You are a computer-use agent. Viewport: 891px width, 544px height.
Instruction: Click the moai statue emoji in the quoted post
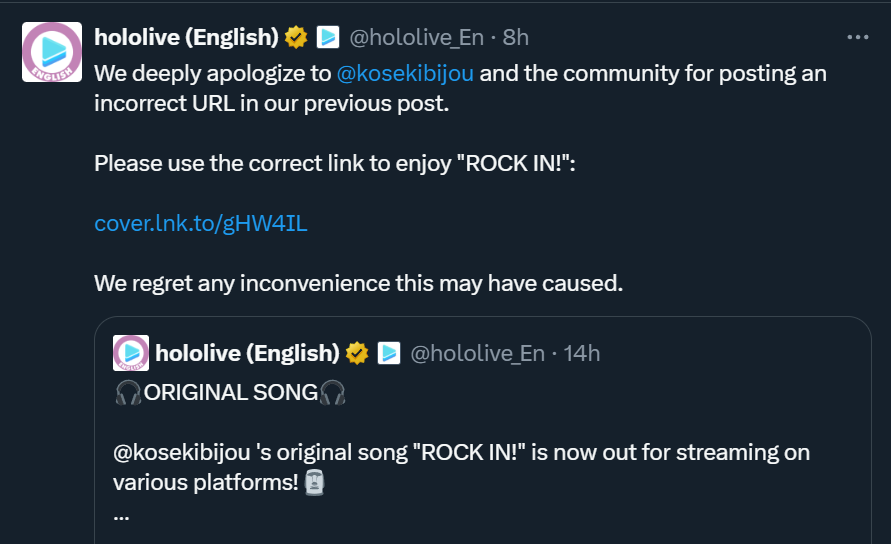[314, 483]
